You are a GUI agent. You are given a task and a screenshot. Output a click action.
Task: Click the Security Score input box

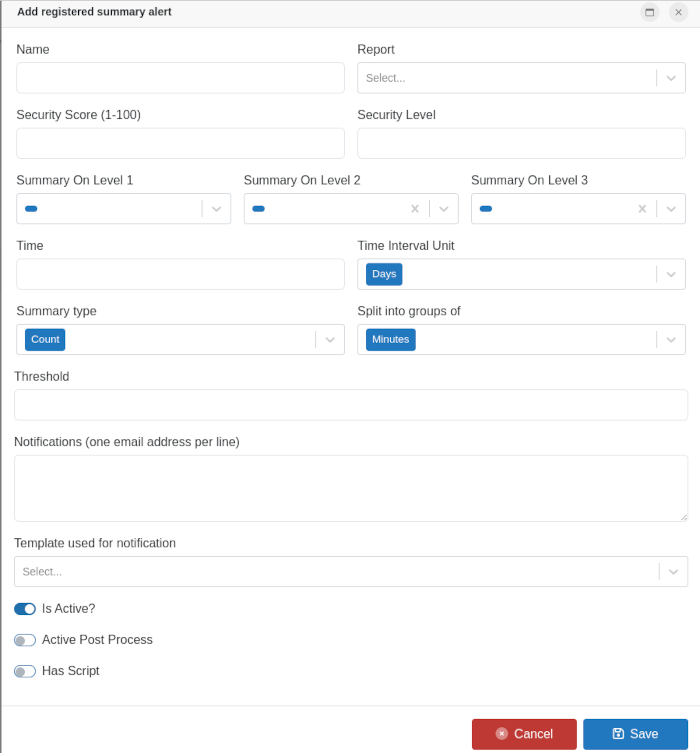(180, 143)
